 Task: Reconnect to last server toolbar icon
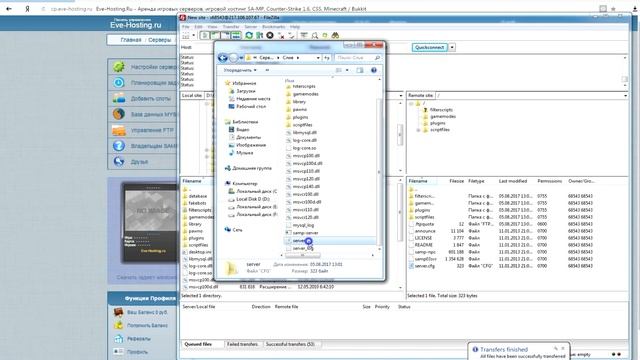(x=291, y=36)
